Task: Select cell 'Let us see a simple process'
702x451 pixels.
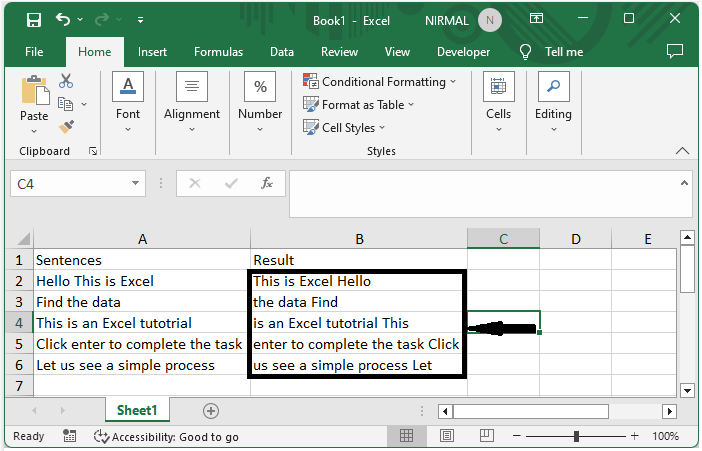Action: point(142,365)
